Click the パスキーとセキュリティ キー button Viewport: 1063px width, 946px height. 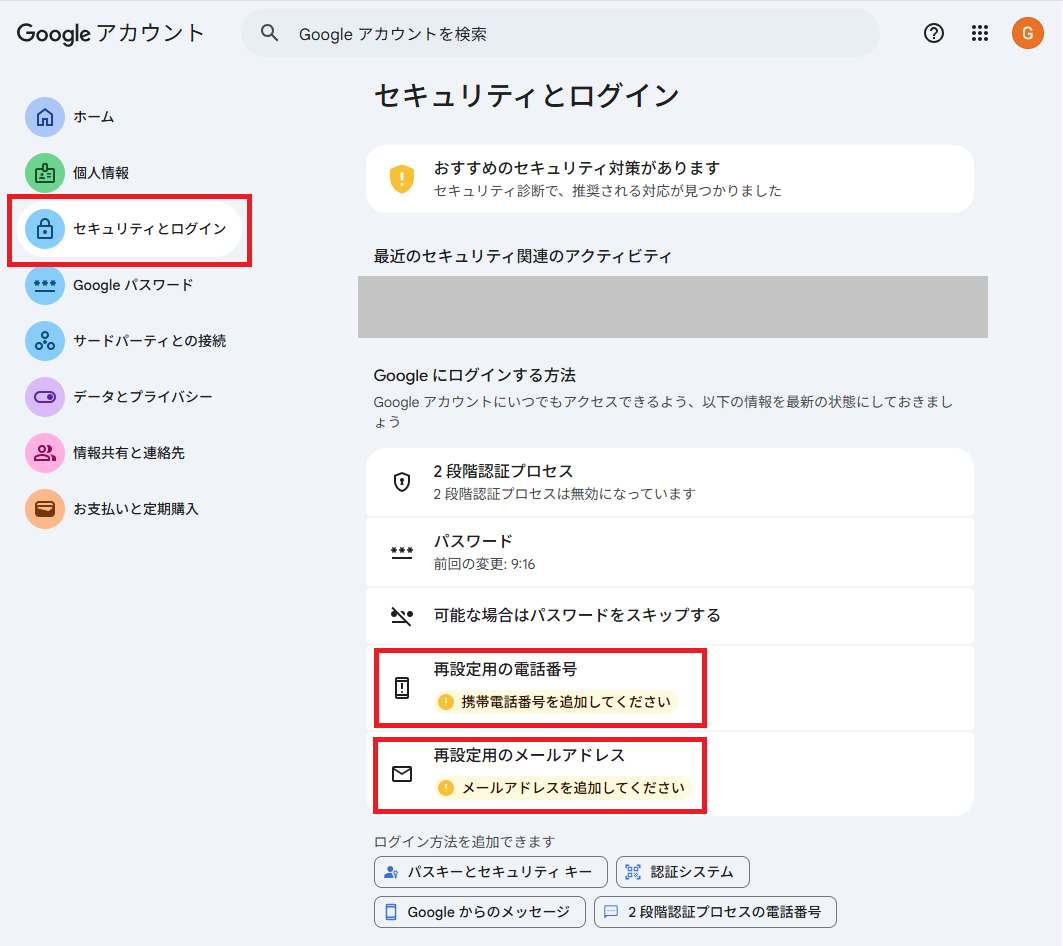[490, 872]
